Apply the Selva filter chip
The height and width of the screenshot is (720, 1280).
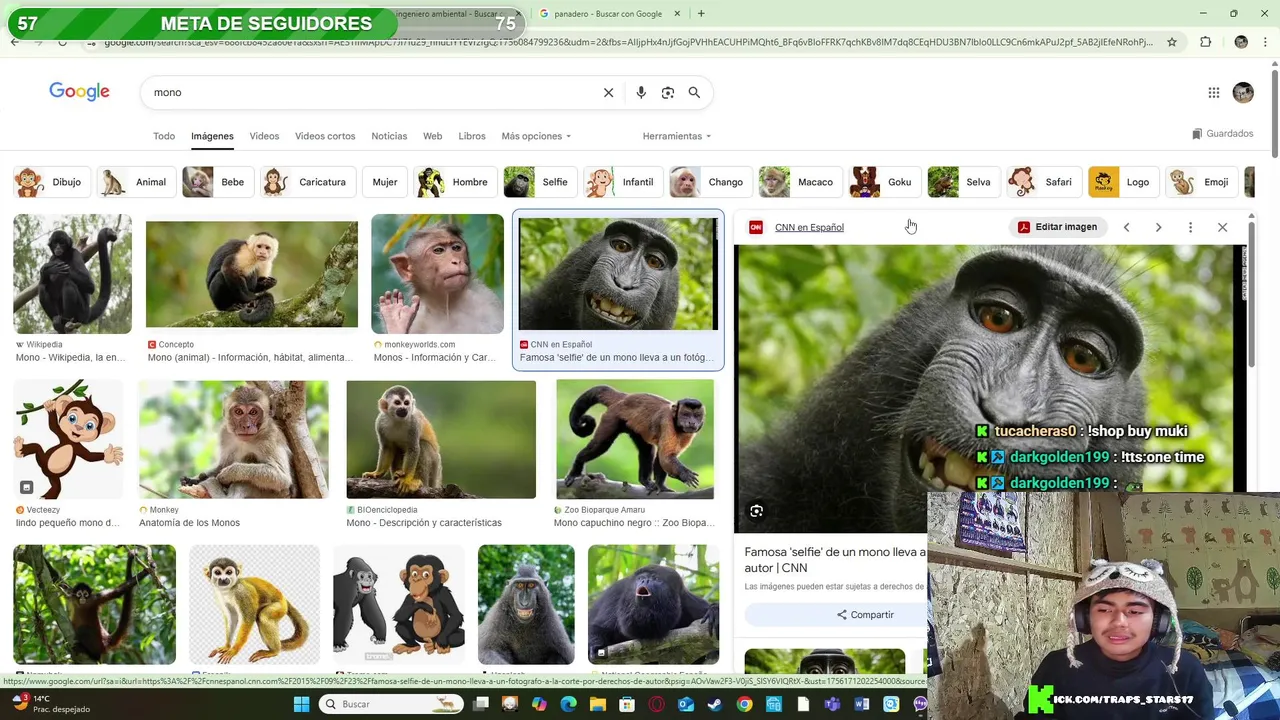coord(962,182)
